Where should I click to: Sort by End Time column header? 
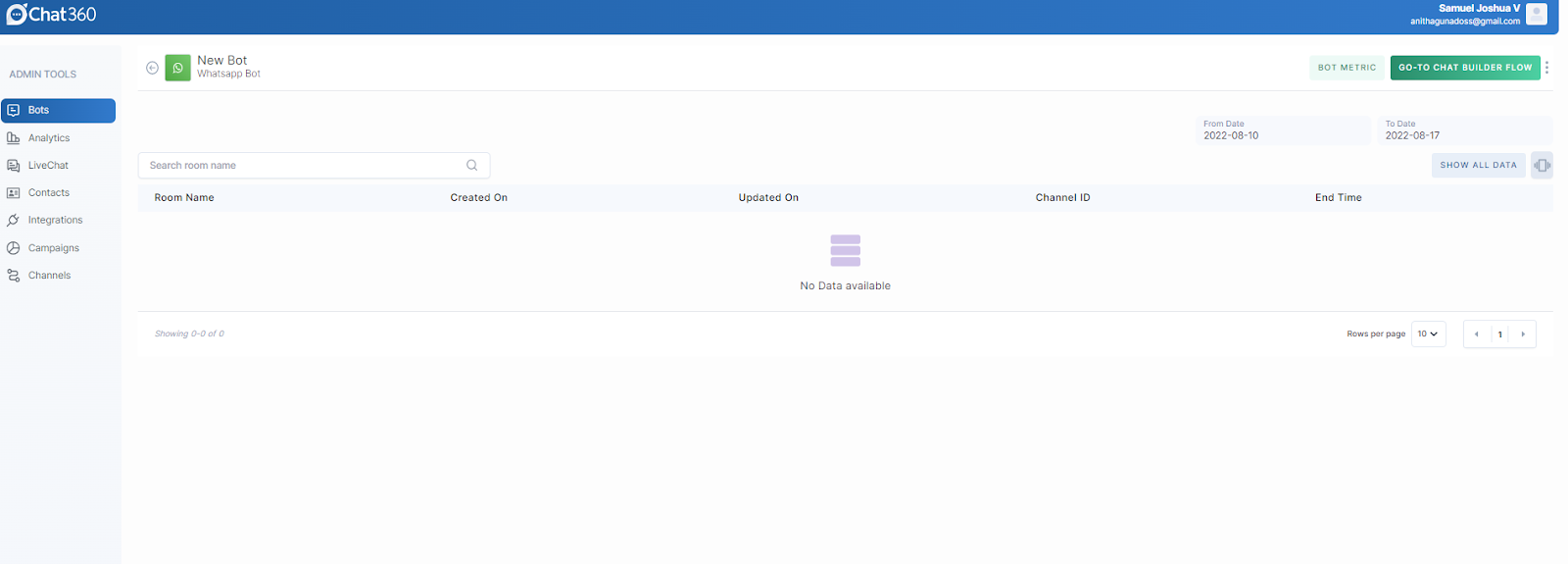pos(1339,198)
